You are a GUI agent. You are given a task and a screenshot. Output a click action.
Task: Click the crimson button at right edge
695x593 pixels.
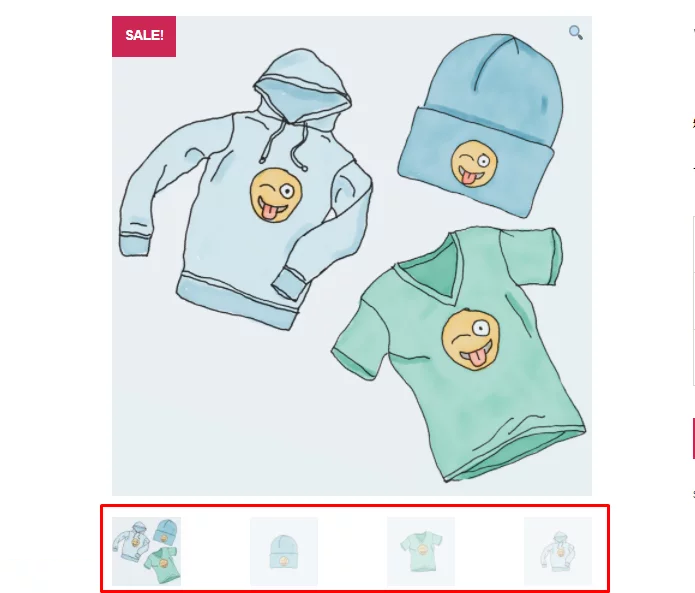point(693,438)
